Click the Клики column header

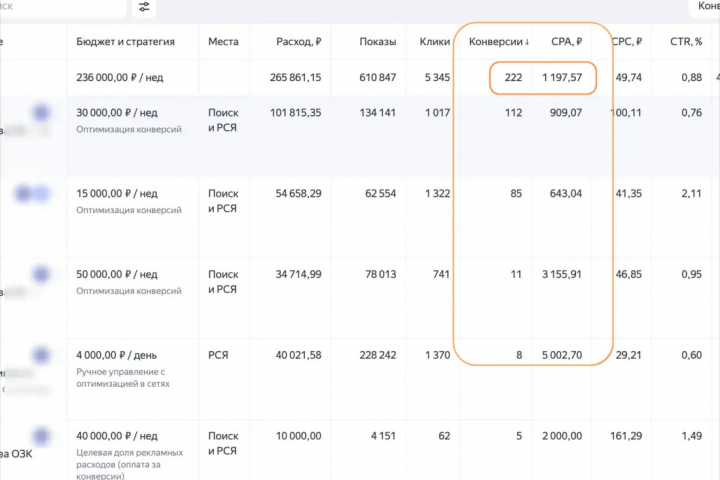[x=434, y=42]
